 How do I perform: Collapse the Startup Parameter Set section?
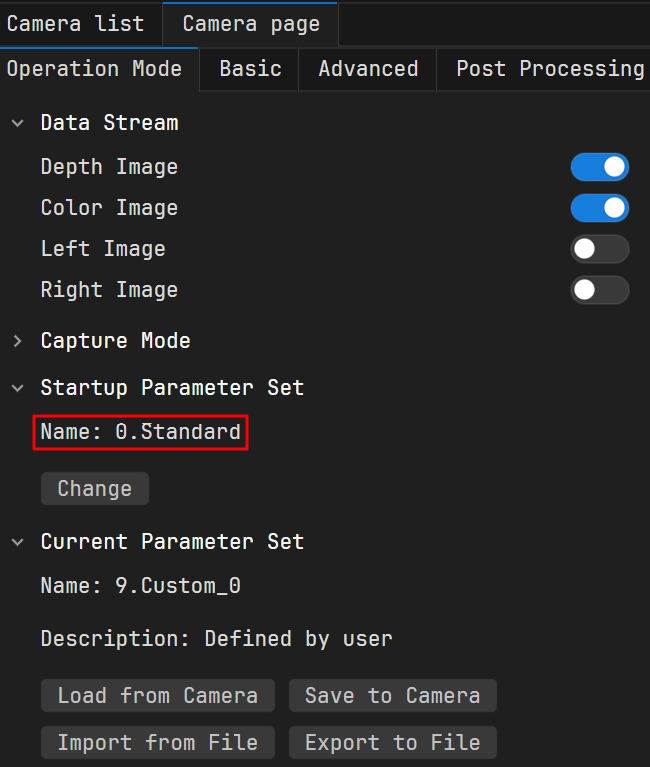point(18,388)
